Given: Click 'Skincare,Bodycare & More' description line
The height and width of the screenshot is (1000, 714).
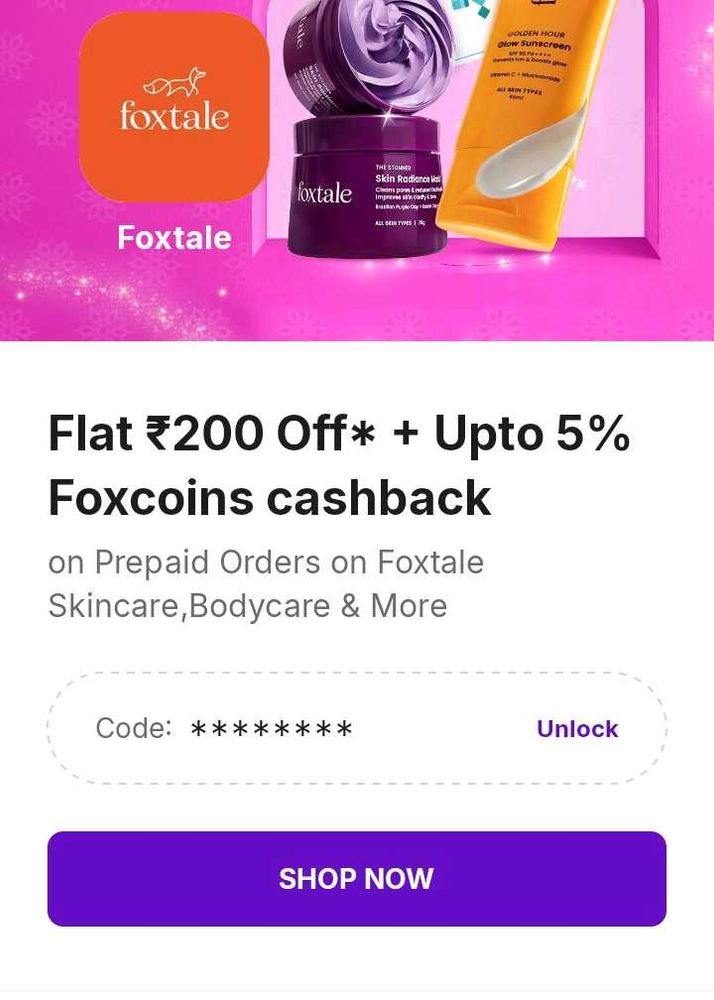Looking at the screenshot, I should (x=248, y=606).
